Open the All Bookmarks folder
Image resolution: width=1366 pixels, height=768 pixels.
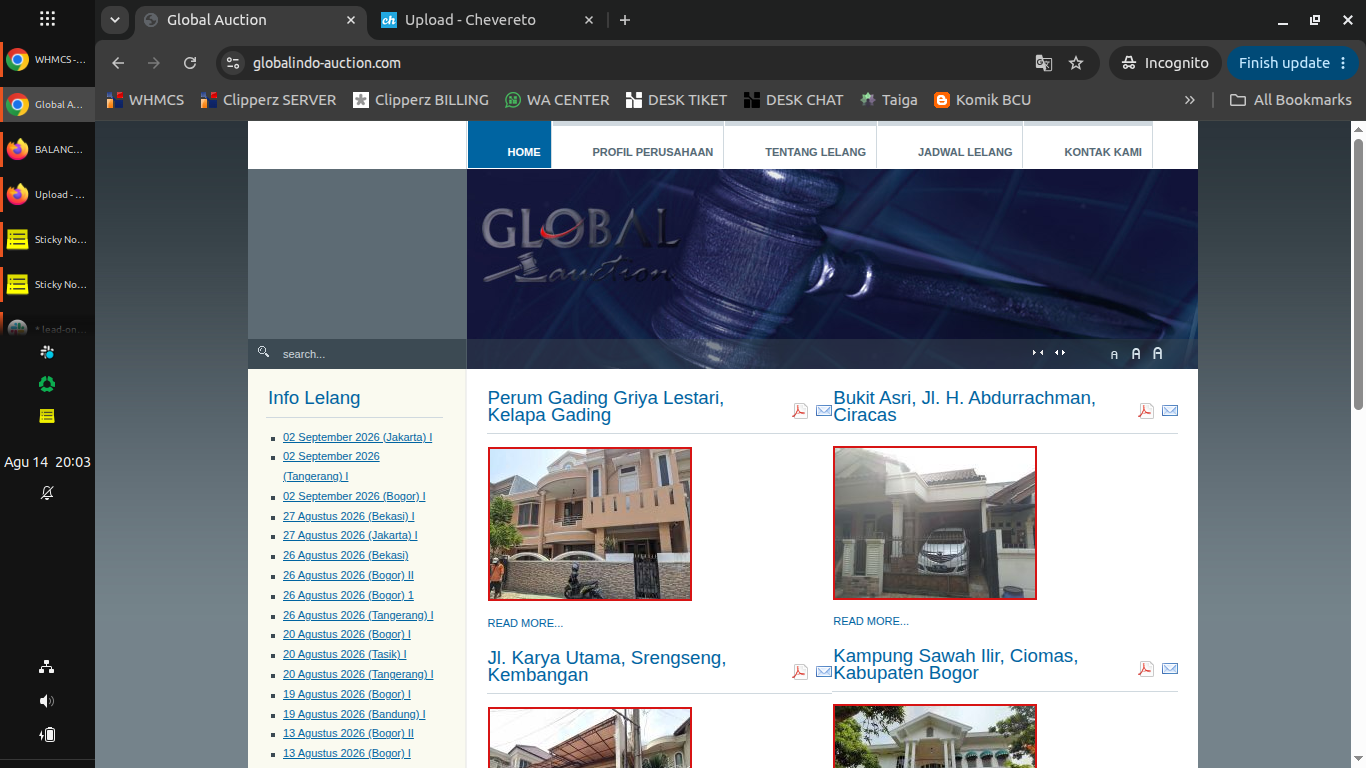(x=1291, y=100)
